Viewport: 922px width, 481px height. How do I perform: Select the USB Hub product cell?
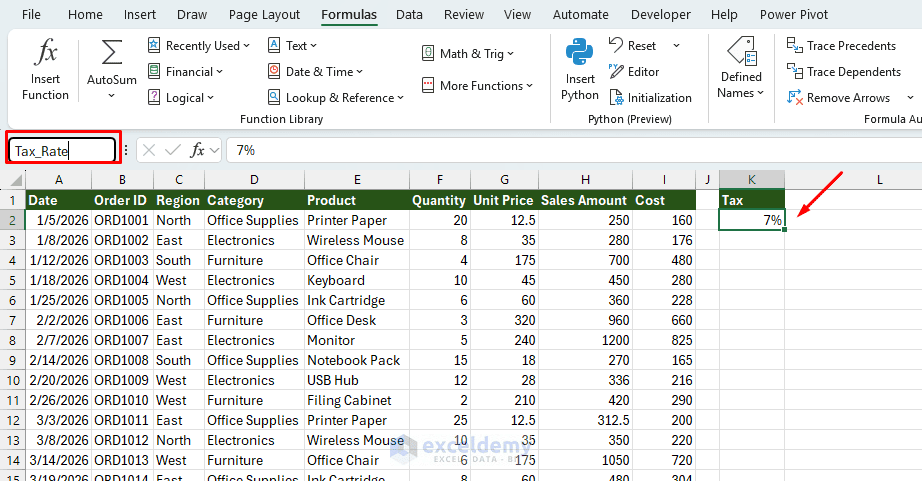pos(357,380)
